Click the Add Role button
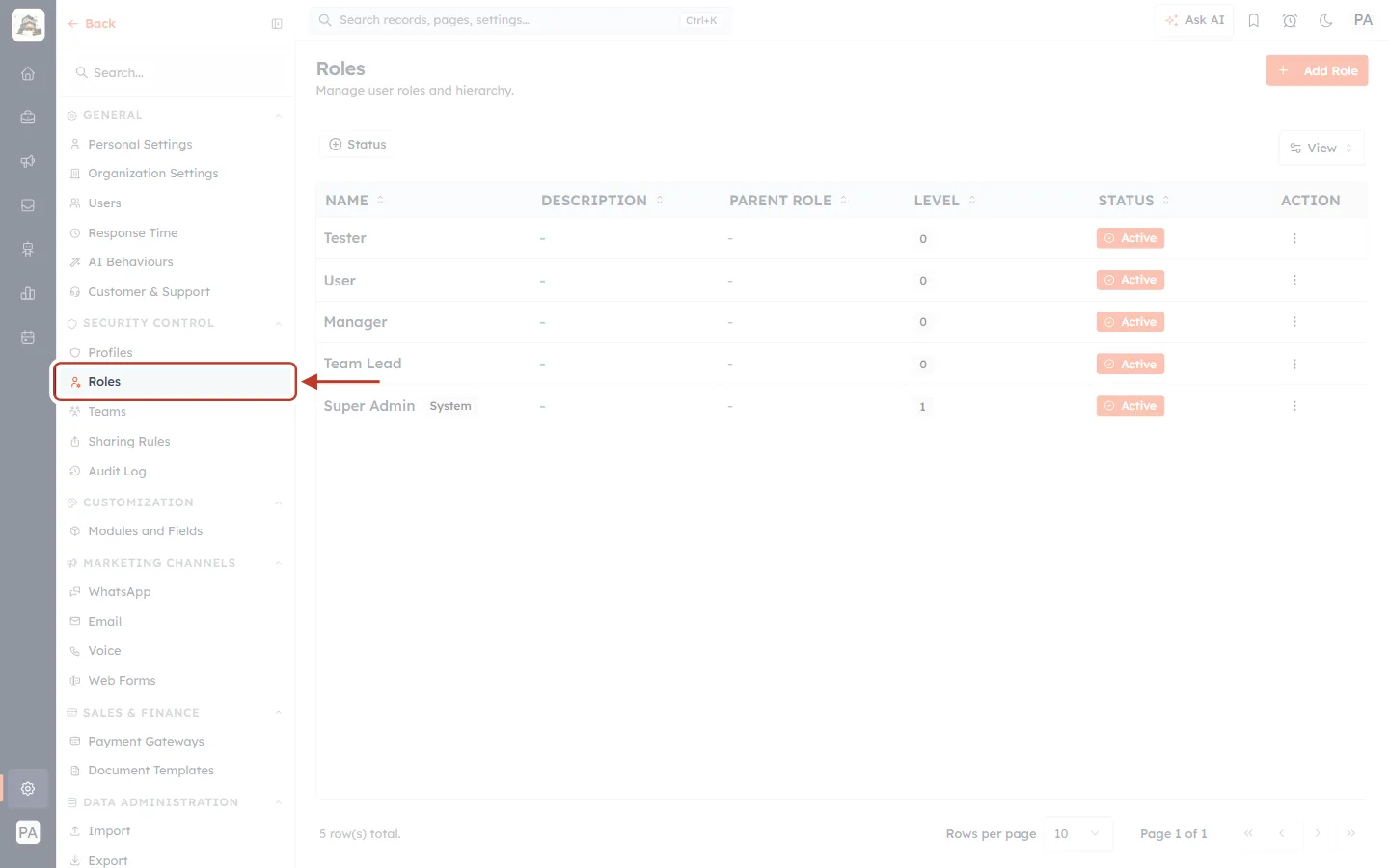This screenshot has width=1389, height=868. point(1317,70)
